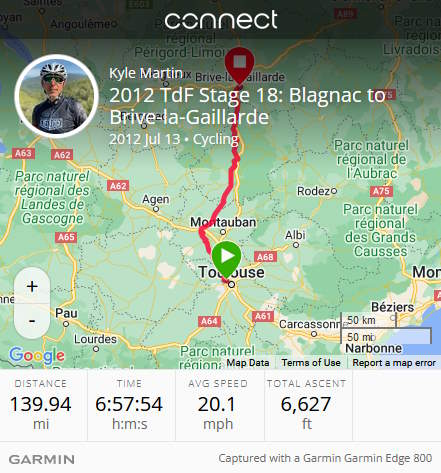
Task: Zoom in with the plus button
Action: [x=32, y=286]
